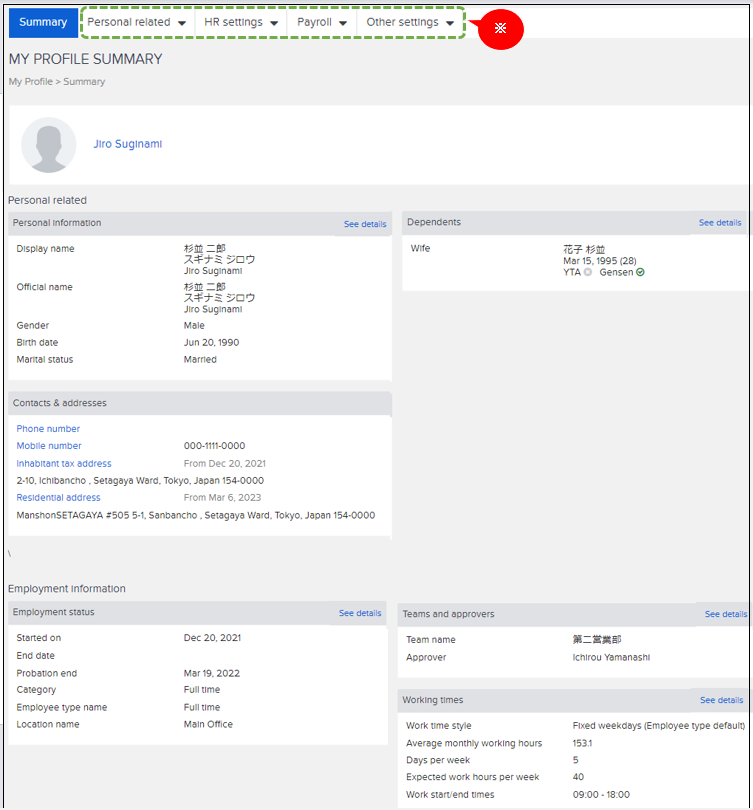The image size is (753, 810).
Task: Click the Jiro Suginami name link
Action: (x=127, y=143)
